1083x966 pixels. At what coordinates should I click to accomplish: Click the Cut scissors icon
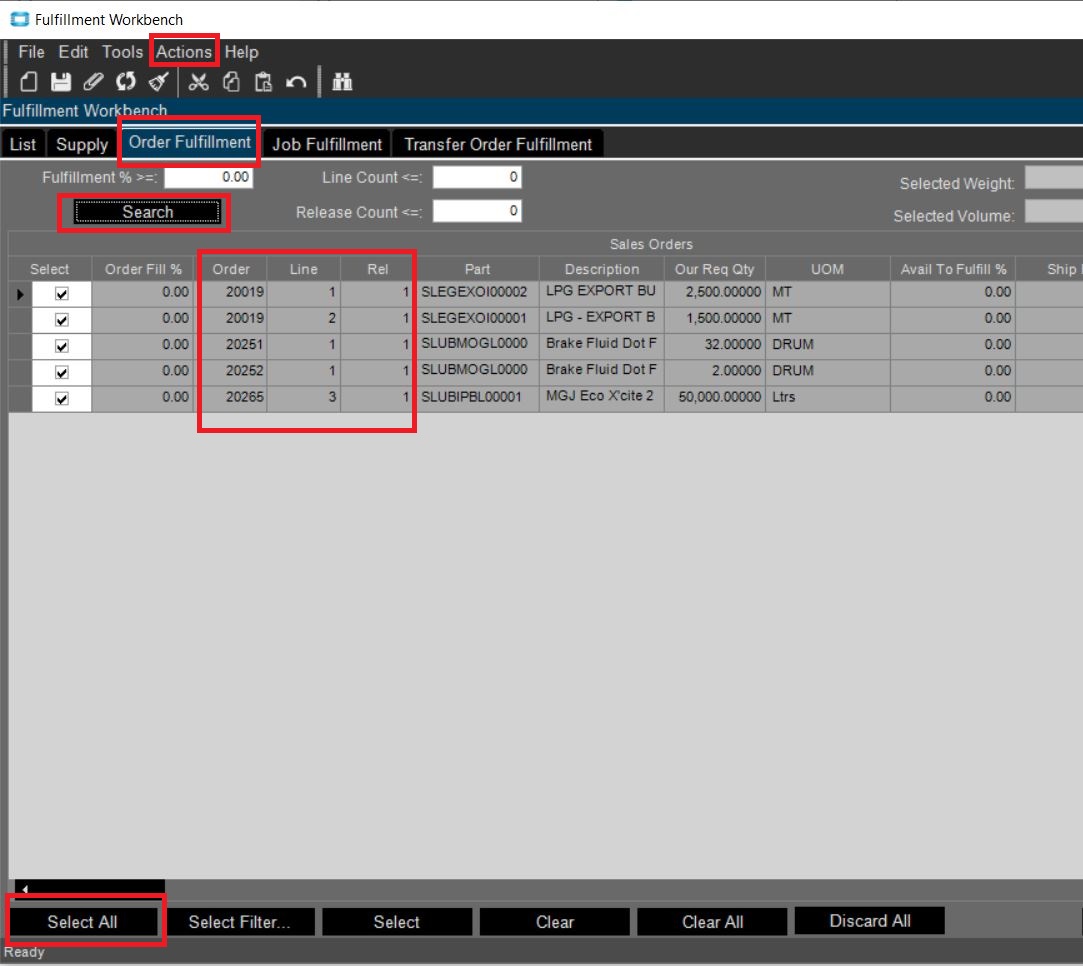[199, 82]
